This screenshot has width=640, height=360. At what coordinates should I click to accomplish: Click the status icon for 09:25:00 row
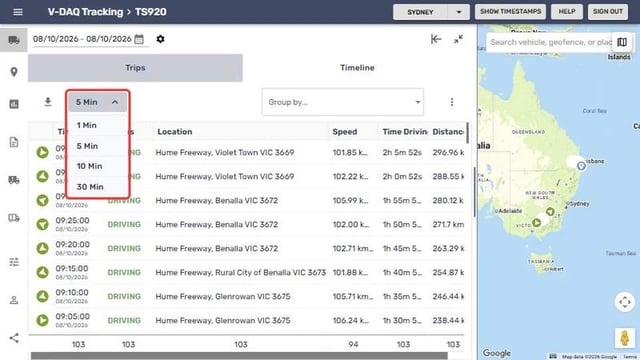coord(42,224)
